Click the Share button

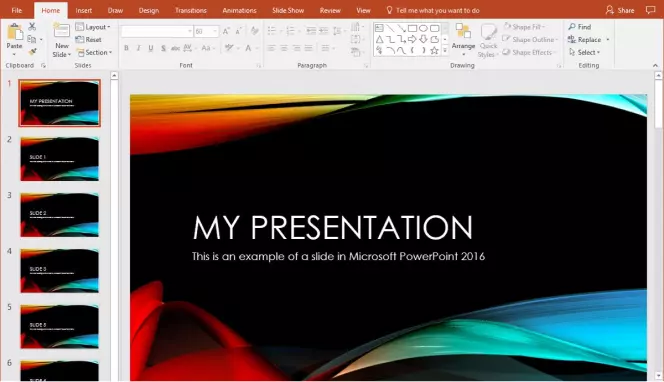click(620, 10)
